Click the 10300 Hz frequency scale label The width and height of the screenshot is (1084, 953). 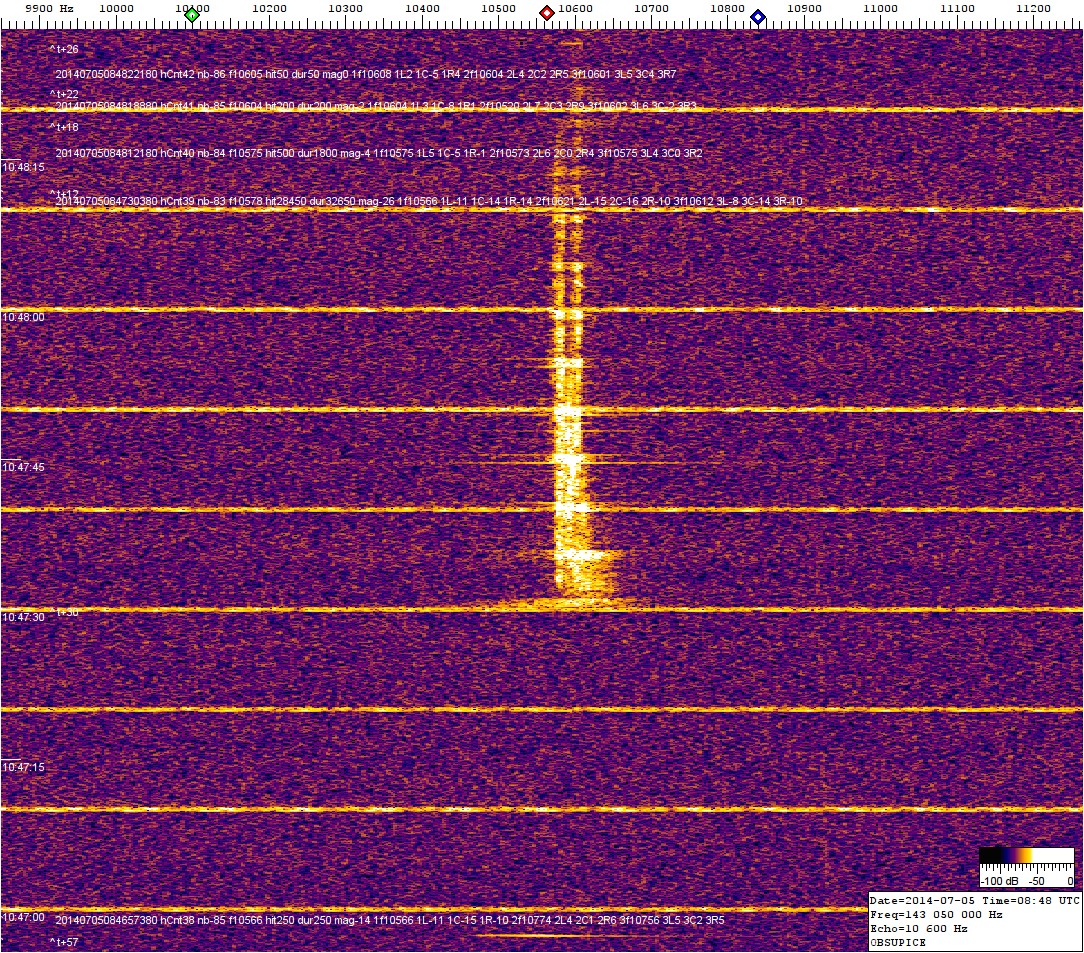tap(345, 9)
